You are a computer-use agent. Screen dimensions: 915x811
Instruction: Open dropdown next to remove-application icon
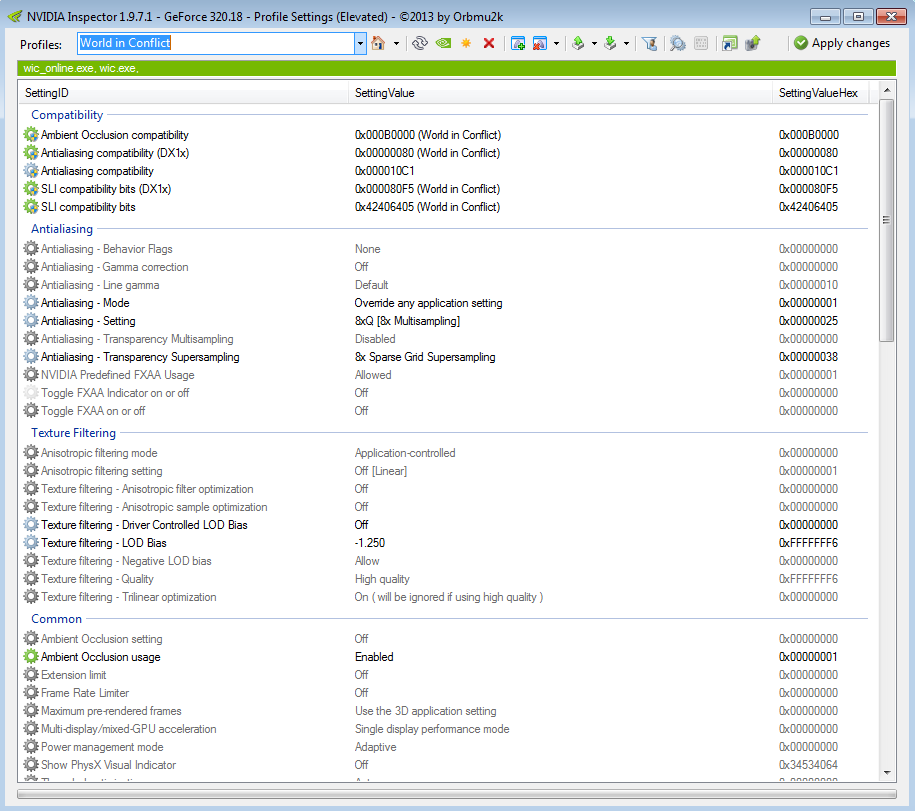pos(556,43)
